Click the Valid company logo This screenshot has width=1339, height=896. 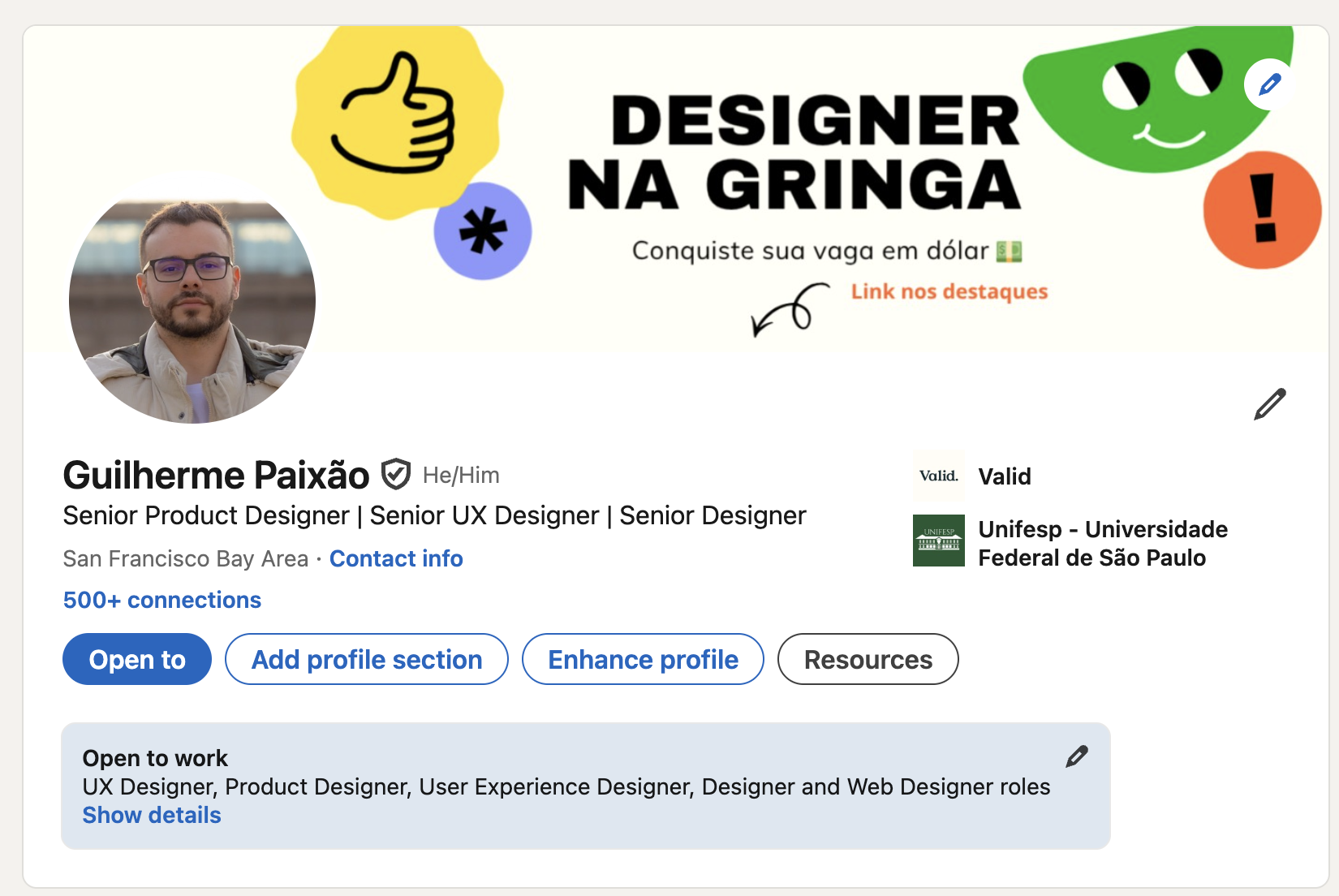coord(938,476)
